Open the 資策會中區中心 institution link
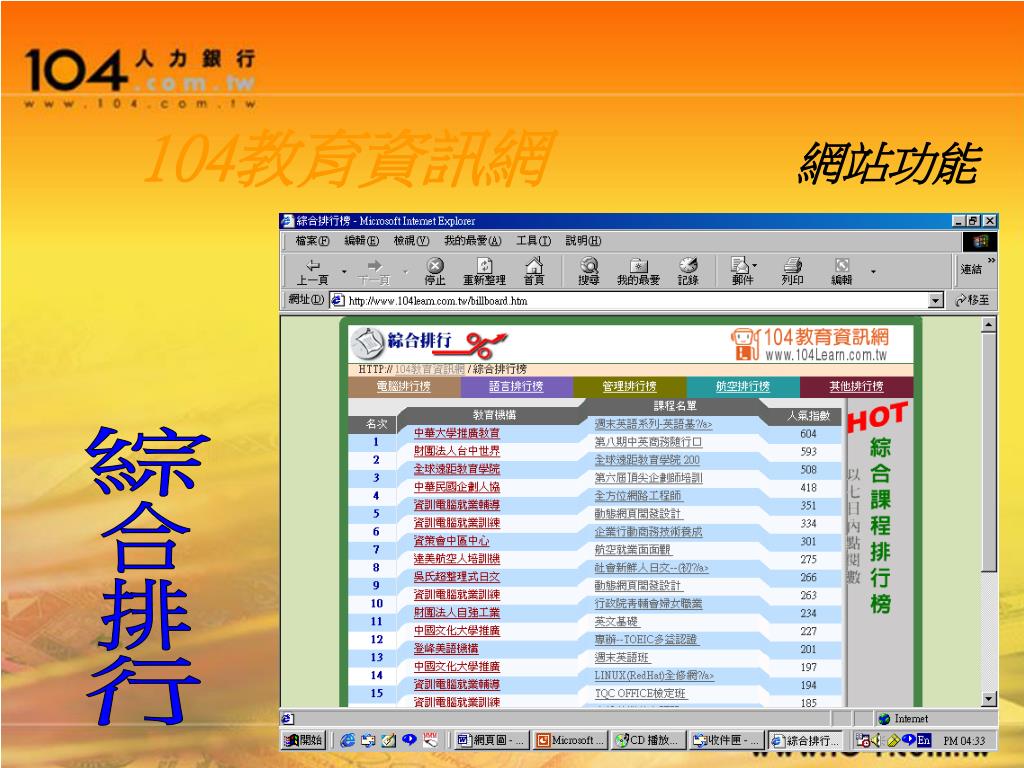Image resolution: width=1024 pixels, height=768 pixels. 451,541
